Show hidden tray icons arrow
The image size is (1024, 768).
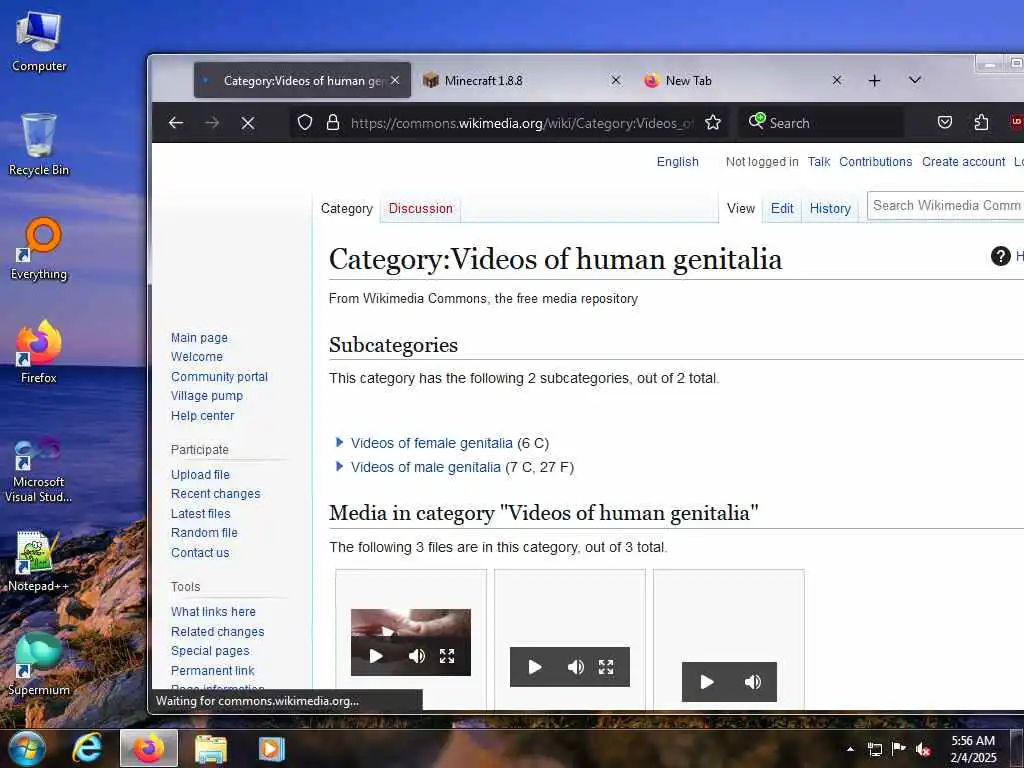(850, 749)
